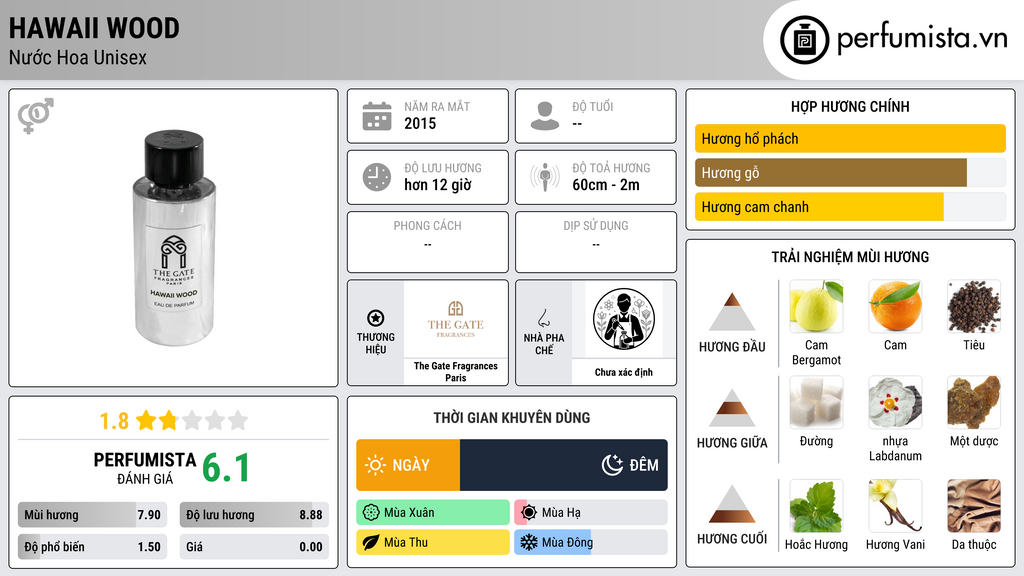The image size is (1024, 576).
Task: Click the first gold rating star
Action: coord(146,420)
